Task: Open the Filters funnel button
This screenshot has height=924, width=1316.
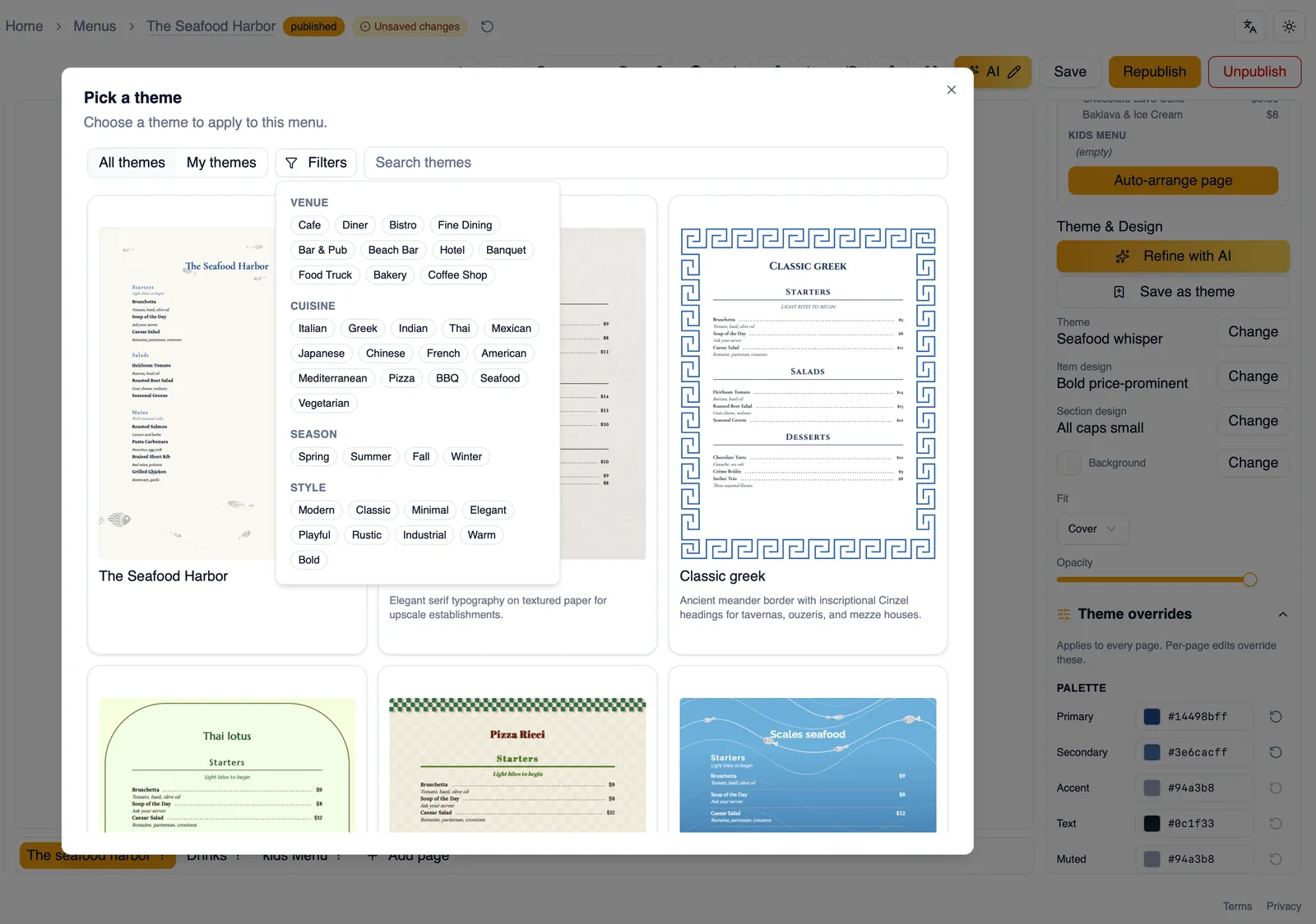Action: point(316,163)
